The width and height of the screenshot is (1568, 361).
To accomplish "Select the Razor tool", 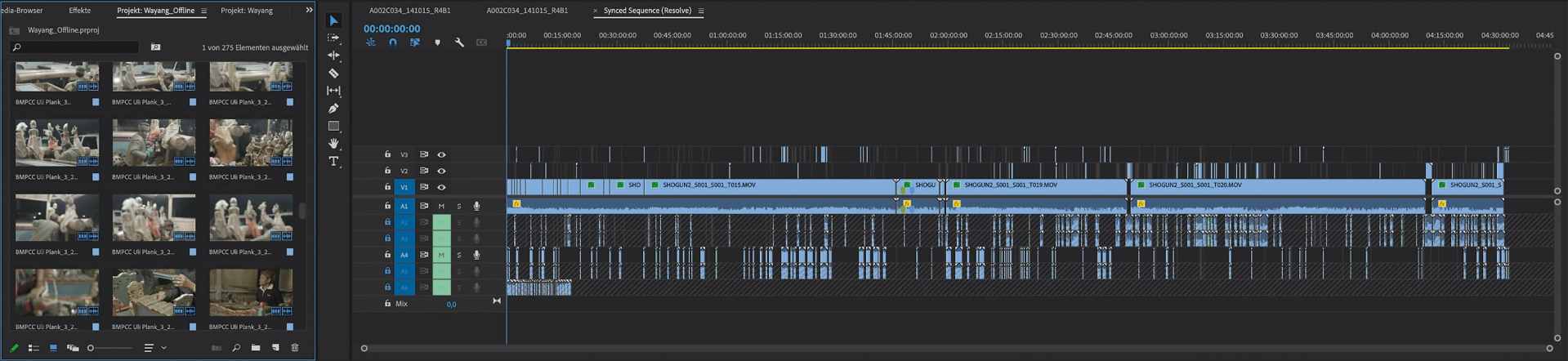I will [333, 74].
